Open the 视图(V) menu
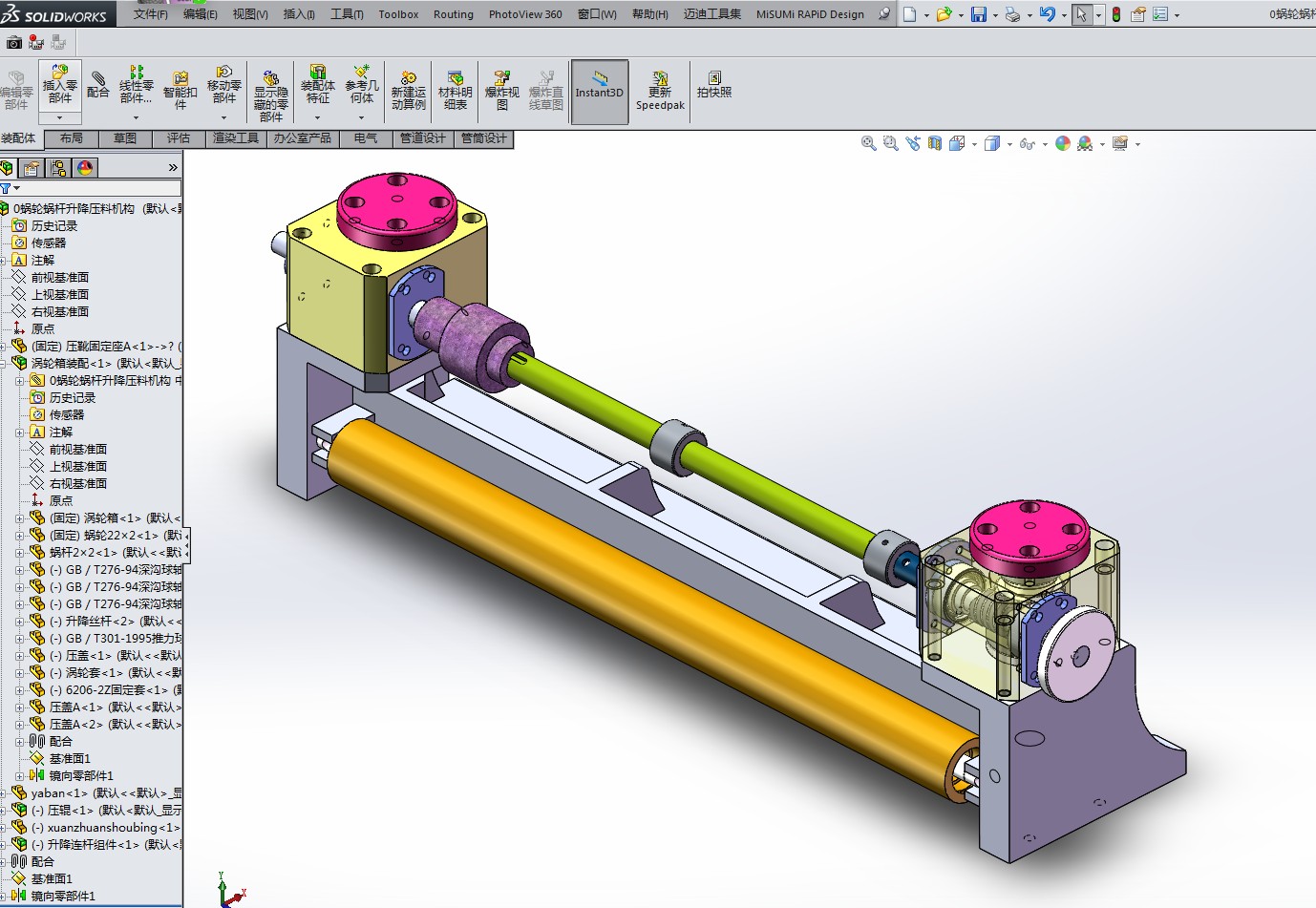The width and height of the screenshot is (1316, 908). pos(250,14)
